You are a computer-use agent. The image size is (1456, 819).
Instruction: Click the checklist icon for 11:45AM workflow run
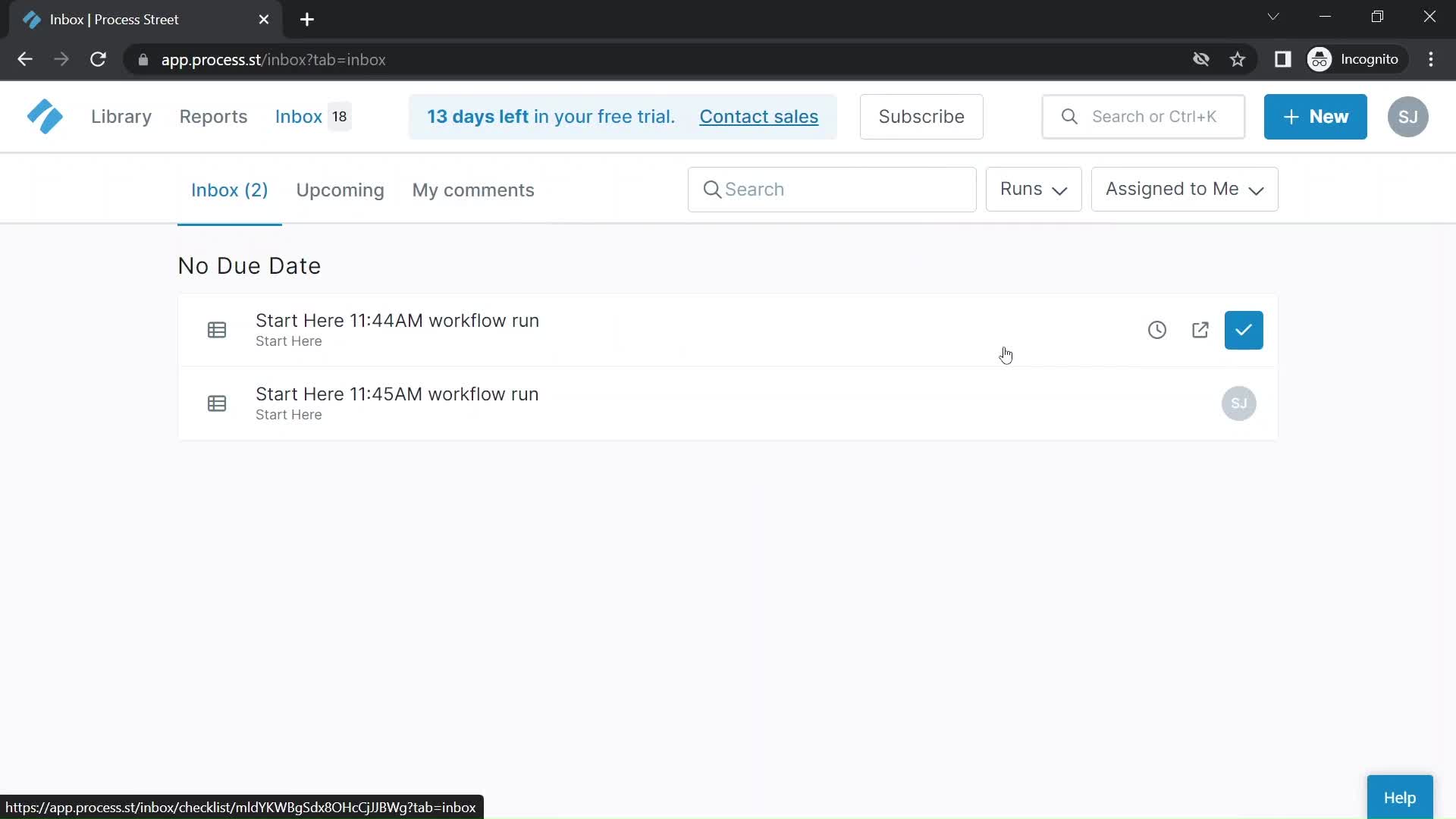[216, 403]
